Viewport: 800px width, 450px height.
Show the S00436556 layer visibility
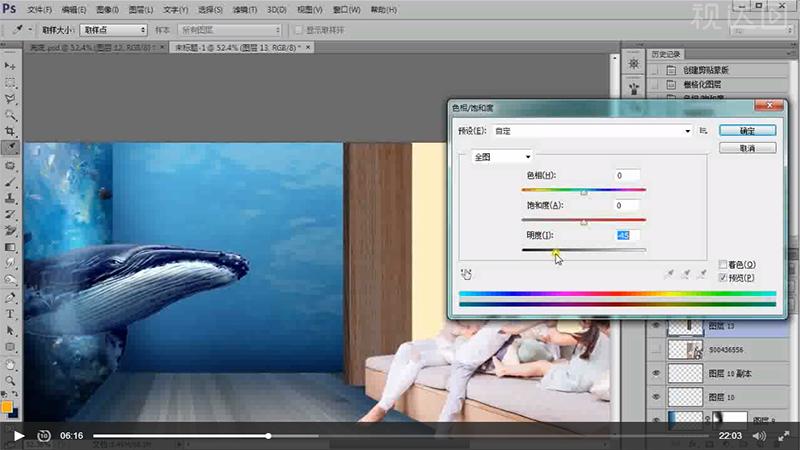pyautogui.click(x=656, y=349)
